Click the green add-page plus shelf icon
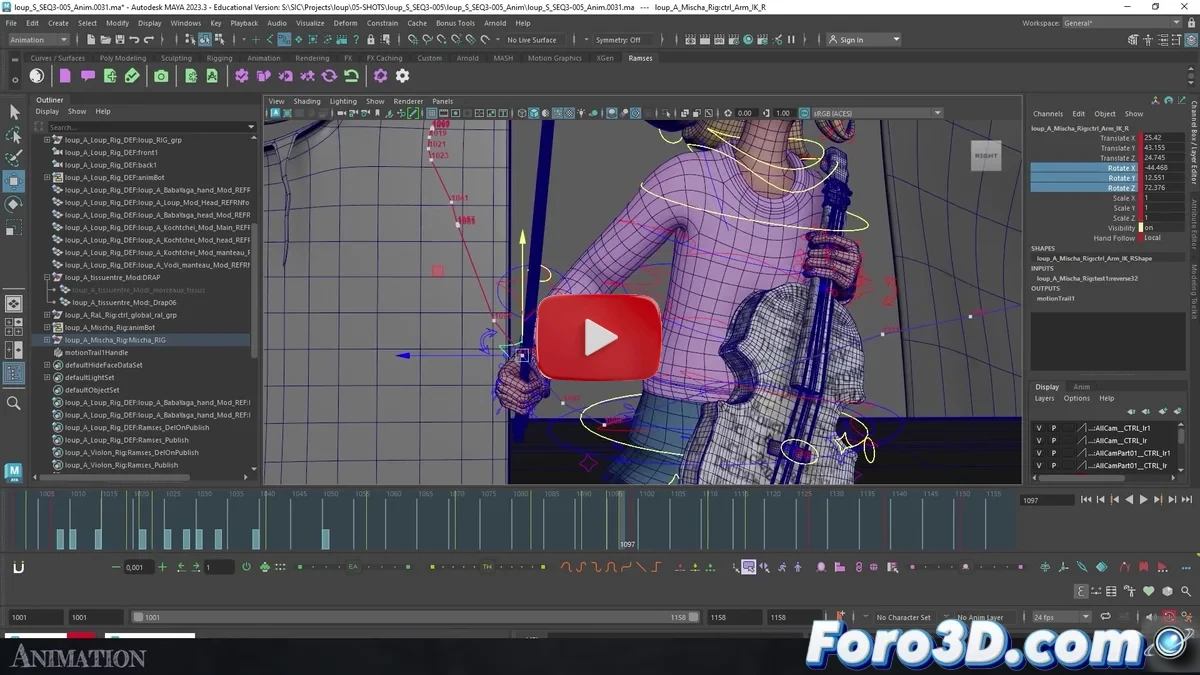The height and width of the screenshot is (675, 1200). click(110, 76)
